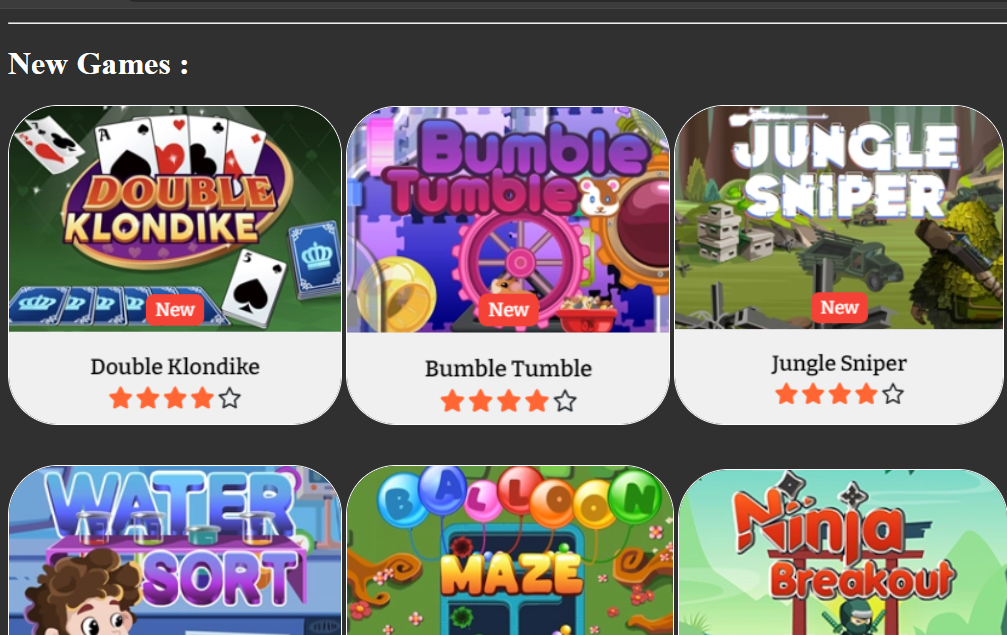Click the empty fifth star under Bumble Tumble

(x=565, y=401)
